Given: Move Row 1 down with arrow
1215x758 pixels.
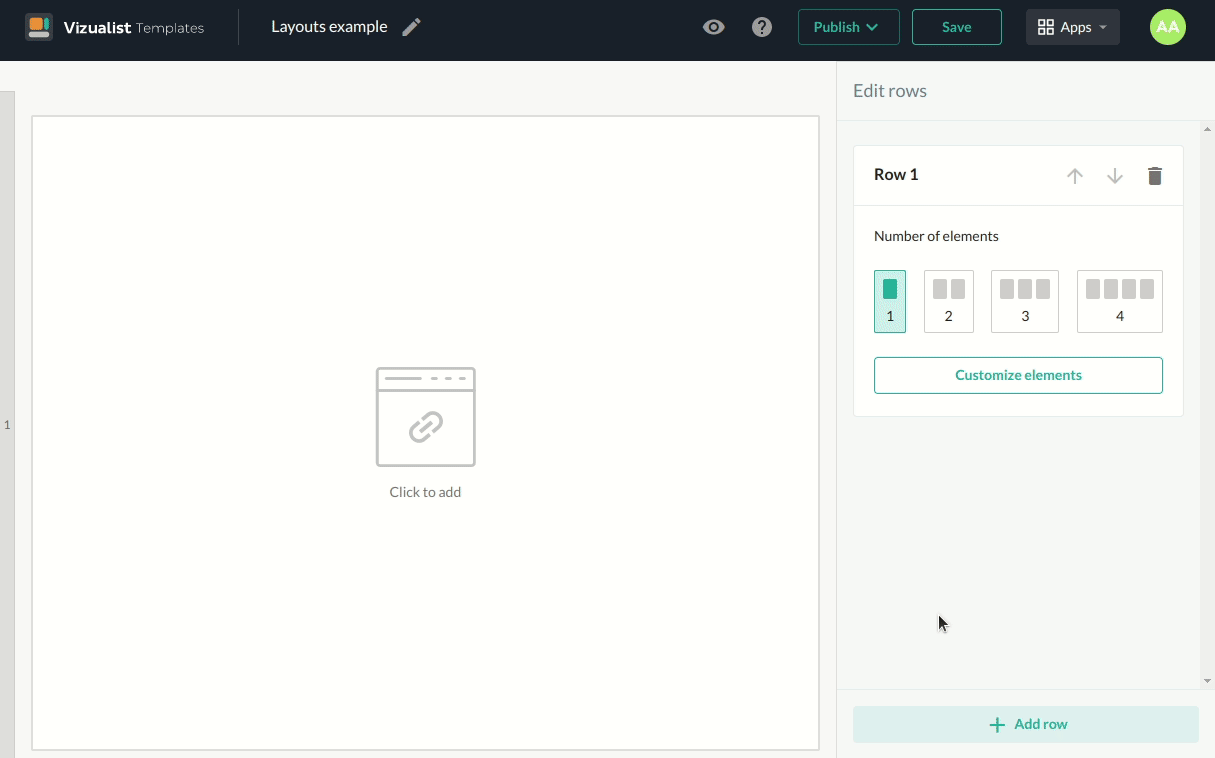Looking at the screenshot, I should (1115, 176).
